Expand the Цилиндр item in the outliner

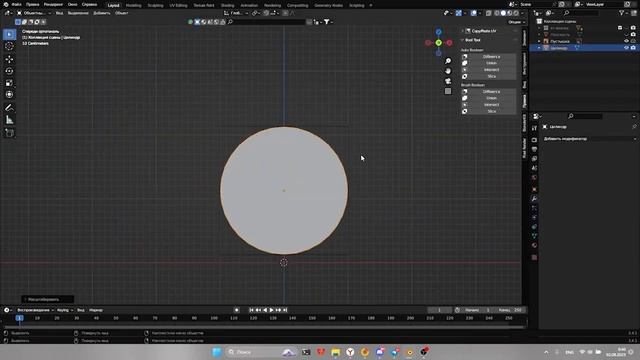pyautogui.click(x=539, y=48)
